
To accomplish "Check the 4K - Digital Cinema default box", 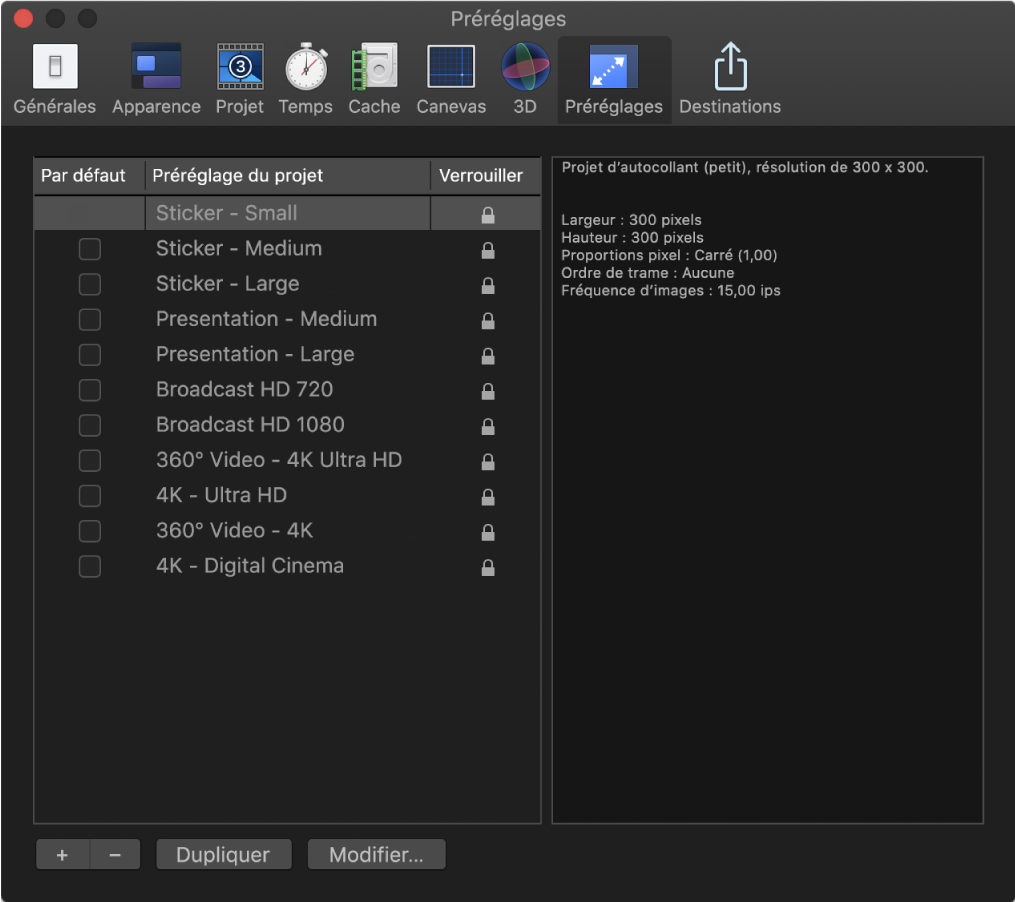I will (x=90, y=566).
